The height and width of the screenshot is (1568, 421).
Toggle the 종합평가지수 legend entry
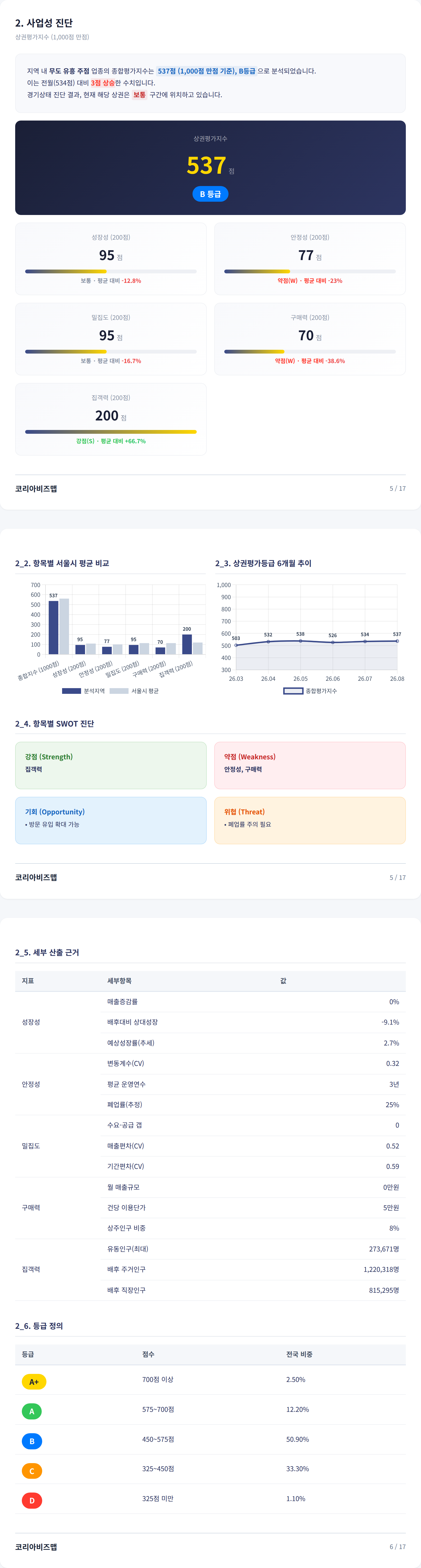[310, 691]
